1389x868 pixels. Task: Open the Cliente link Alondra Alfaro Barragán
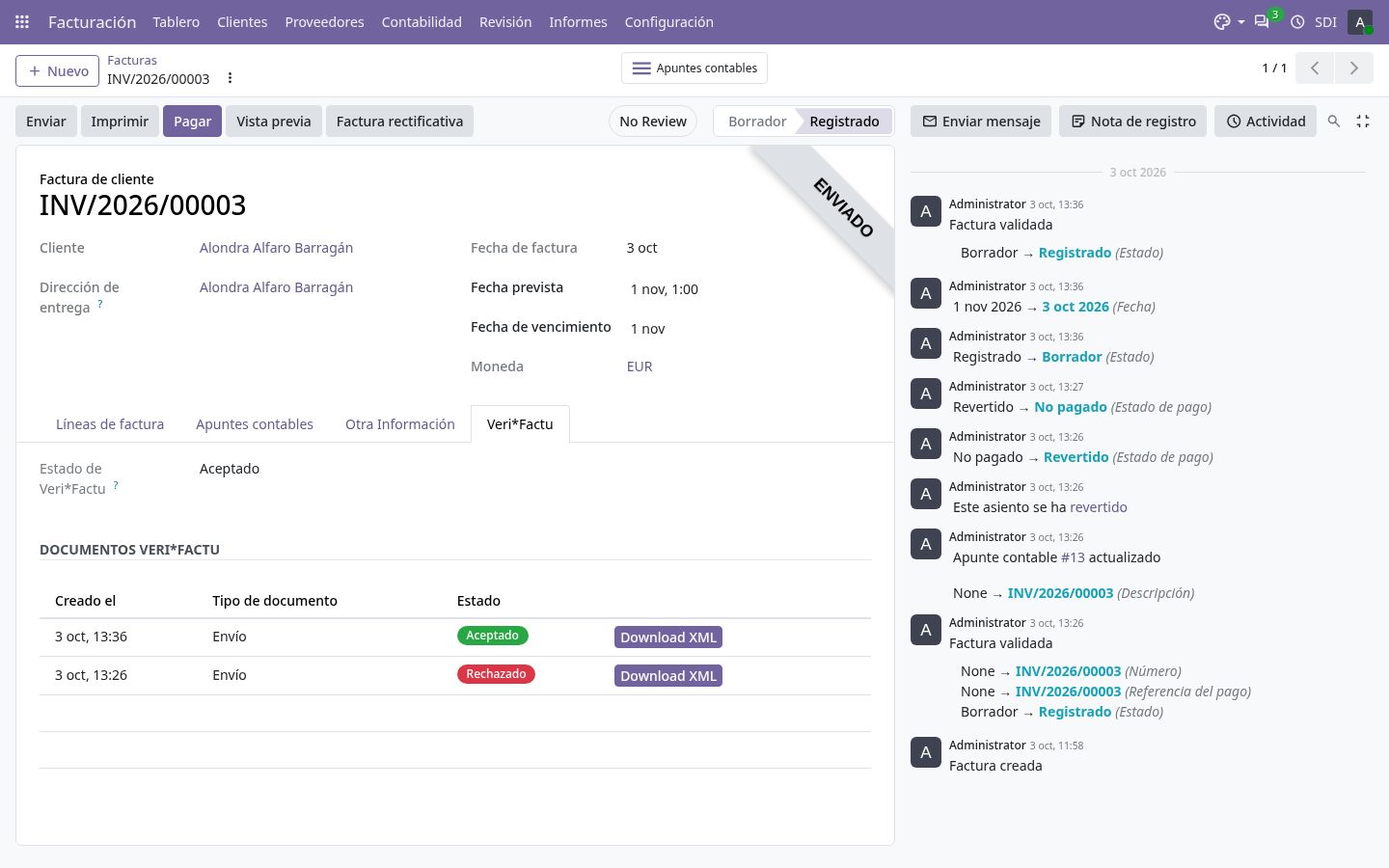[x=276, y=248]
